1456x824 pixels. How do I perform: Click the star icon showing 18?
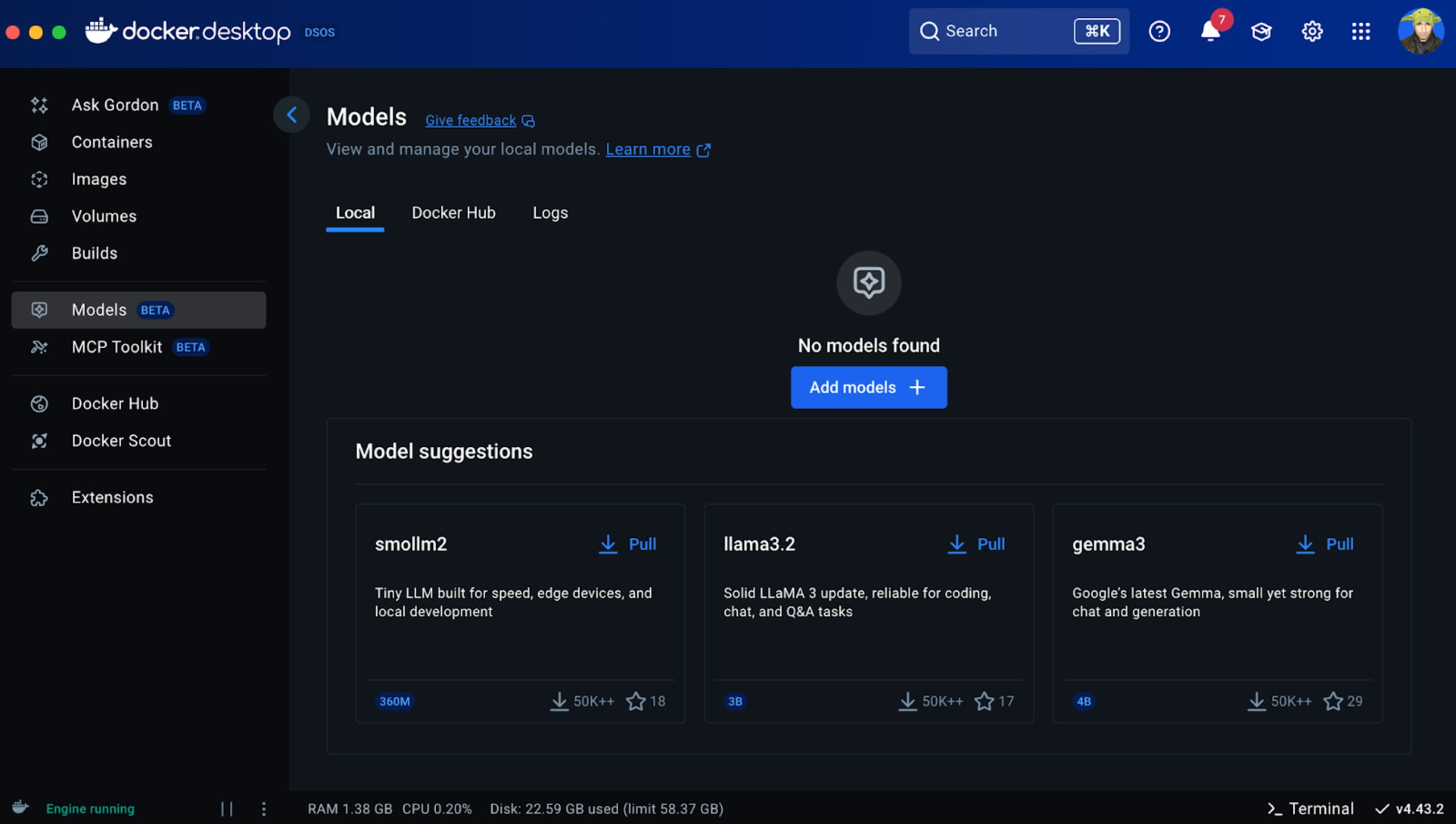pos(635,701)
